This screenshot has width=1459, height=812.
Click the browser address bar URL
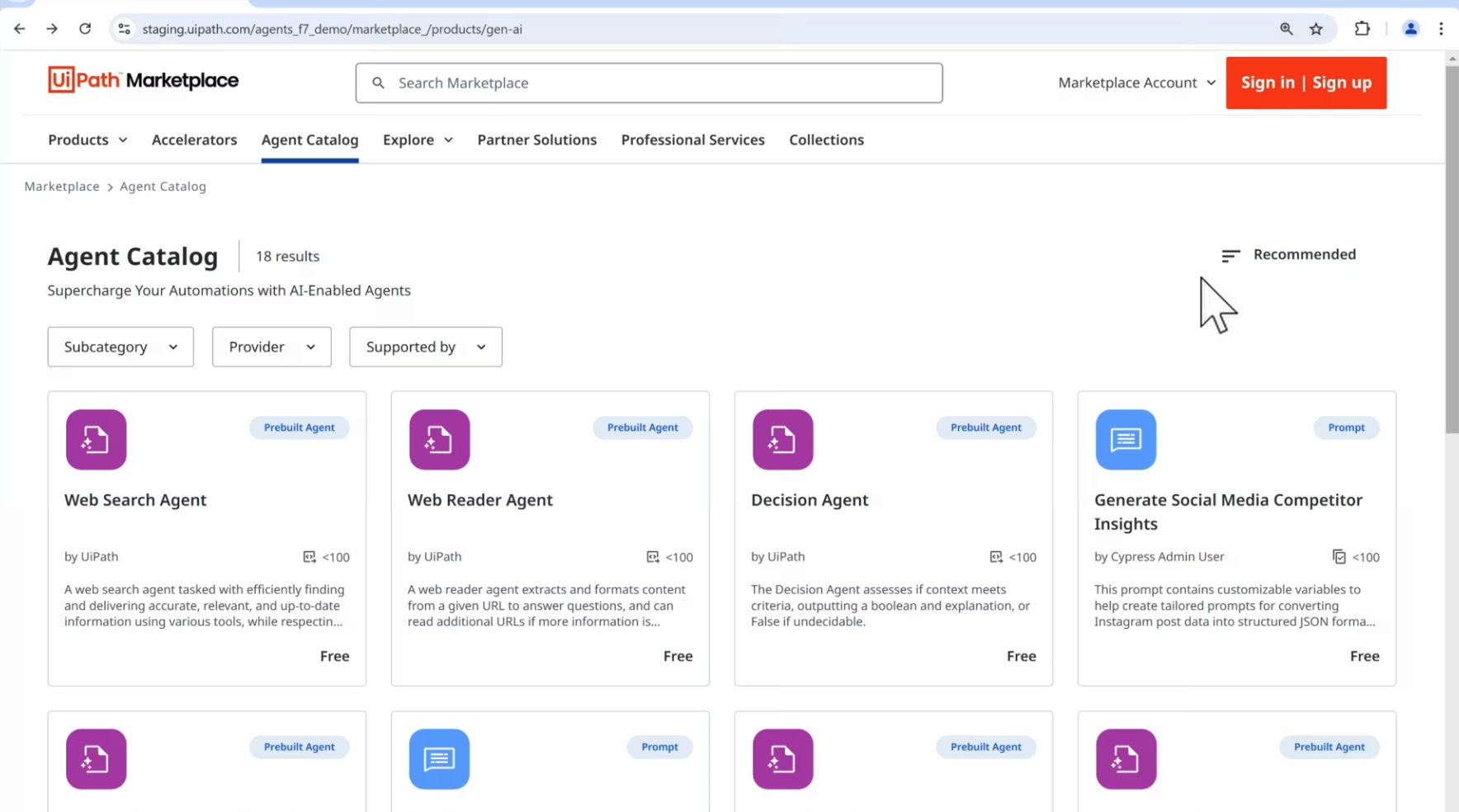[x=332, y=29]
